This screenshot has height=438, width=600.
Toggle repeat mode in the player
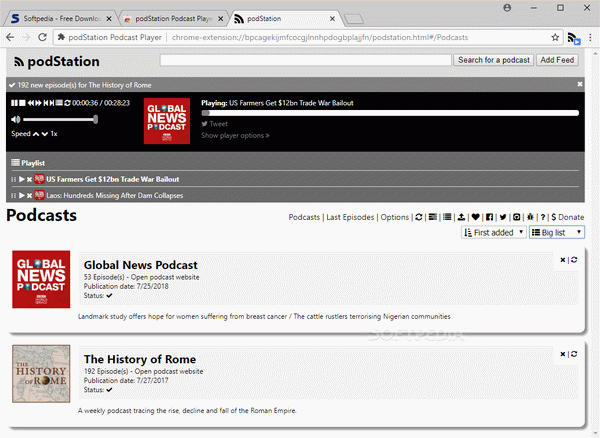point(67,103)
